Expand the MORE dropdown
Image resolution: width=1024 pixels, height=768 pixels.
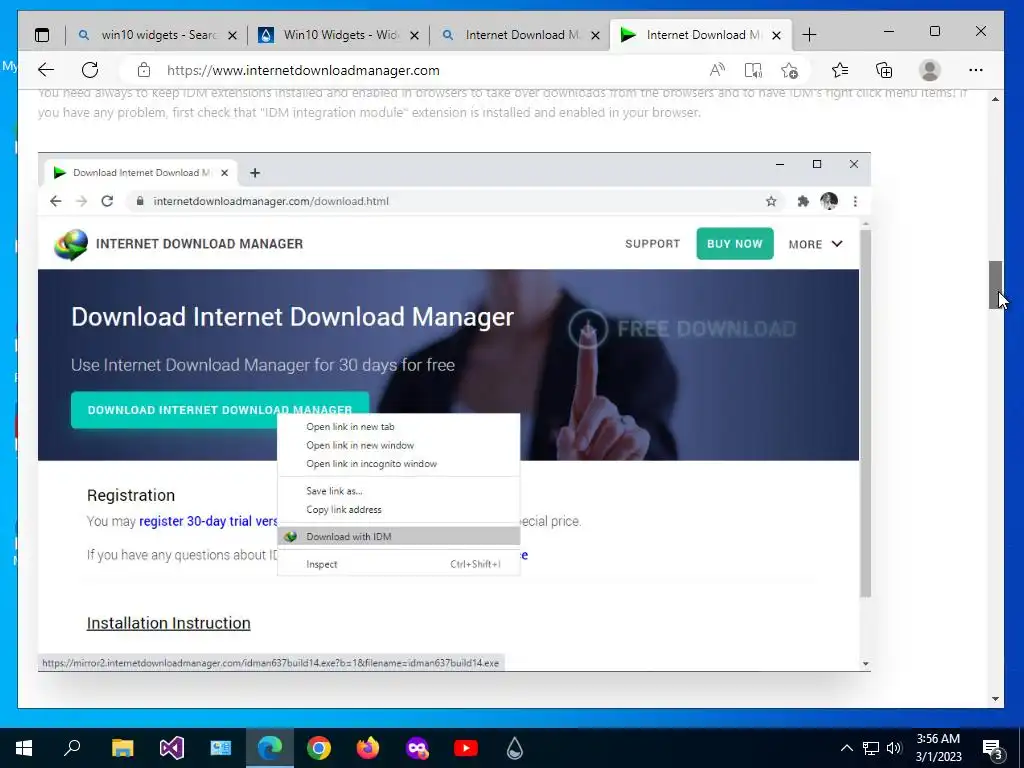(x=816, y=244)
